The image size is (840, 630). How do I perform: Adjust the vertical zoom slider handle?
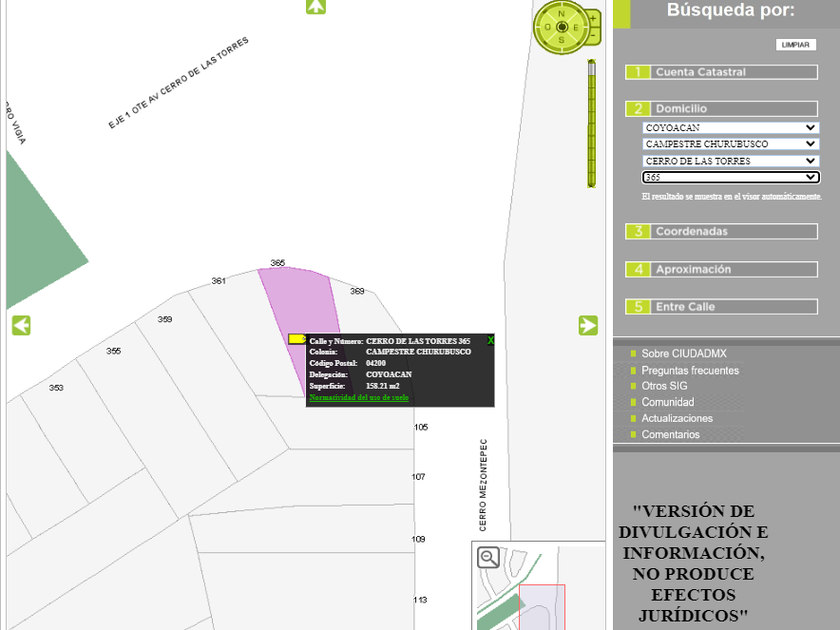click(591, 68)
